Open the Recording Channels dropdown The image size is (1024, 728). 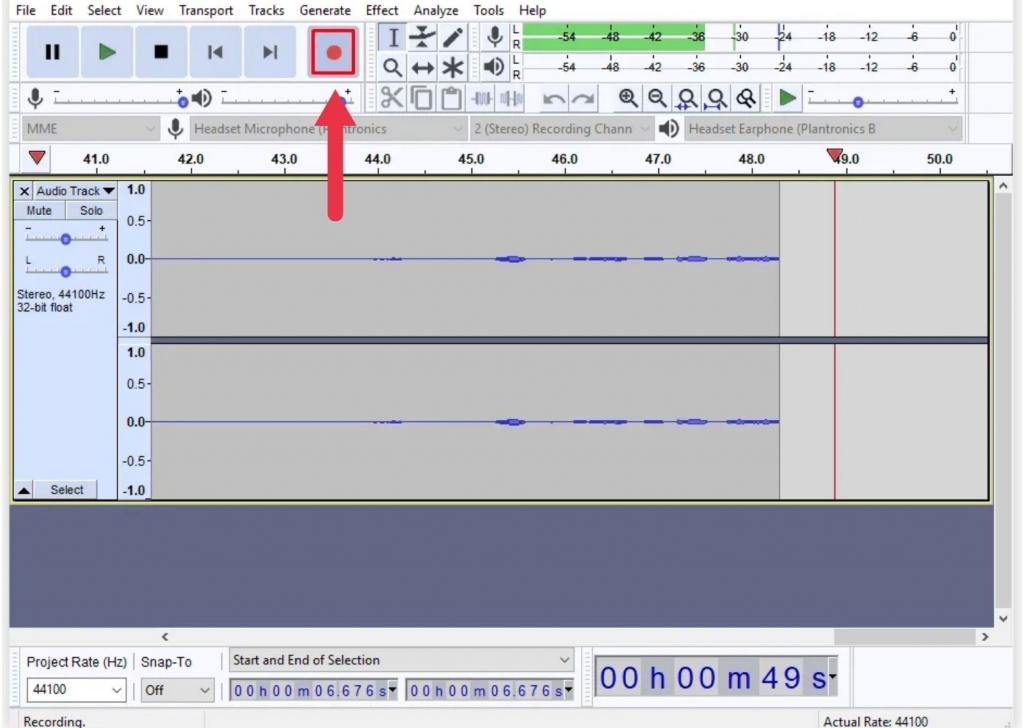tap(561, 129)
